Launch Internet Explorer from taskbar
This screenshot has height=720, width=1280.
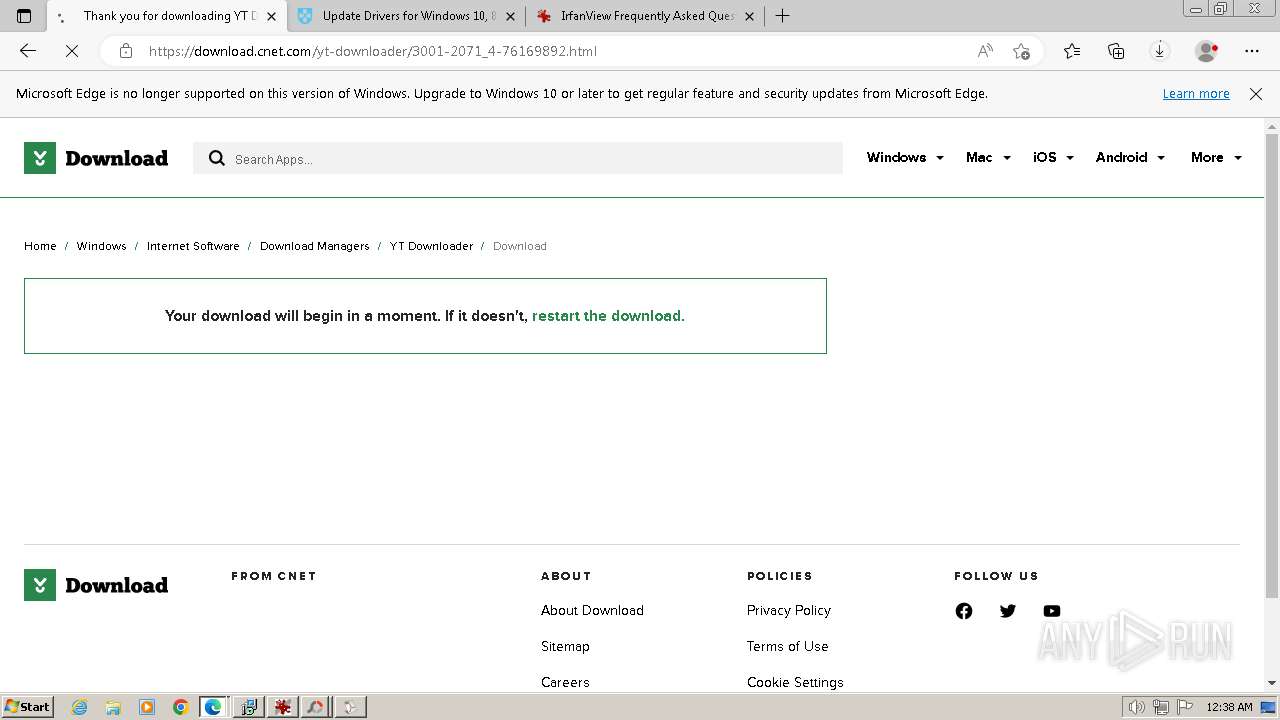[x=80, y=707]
